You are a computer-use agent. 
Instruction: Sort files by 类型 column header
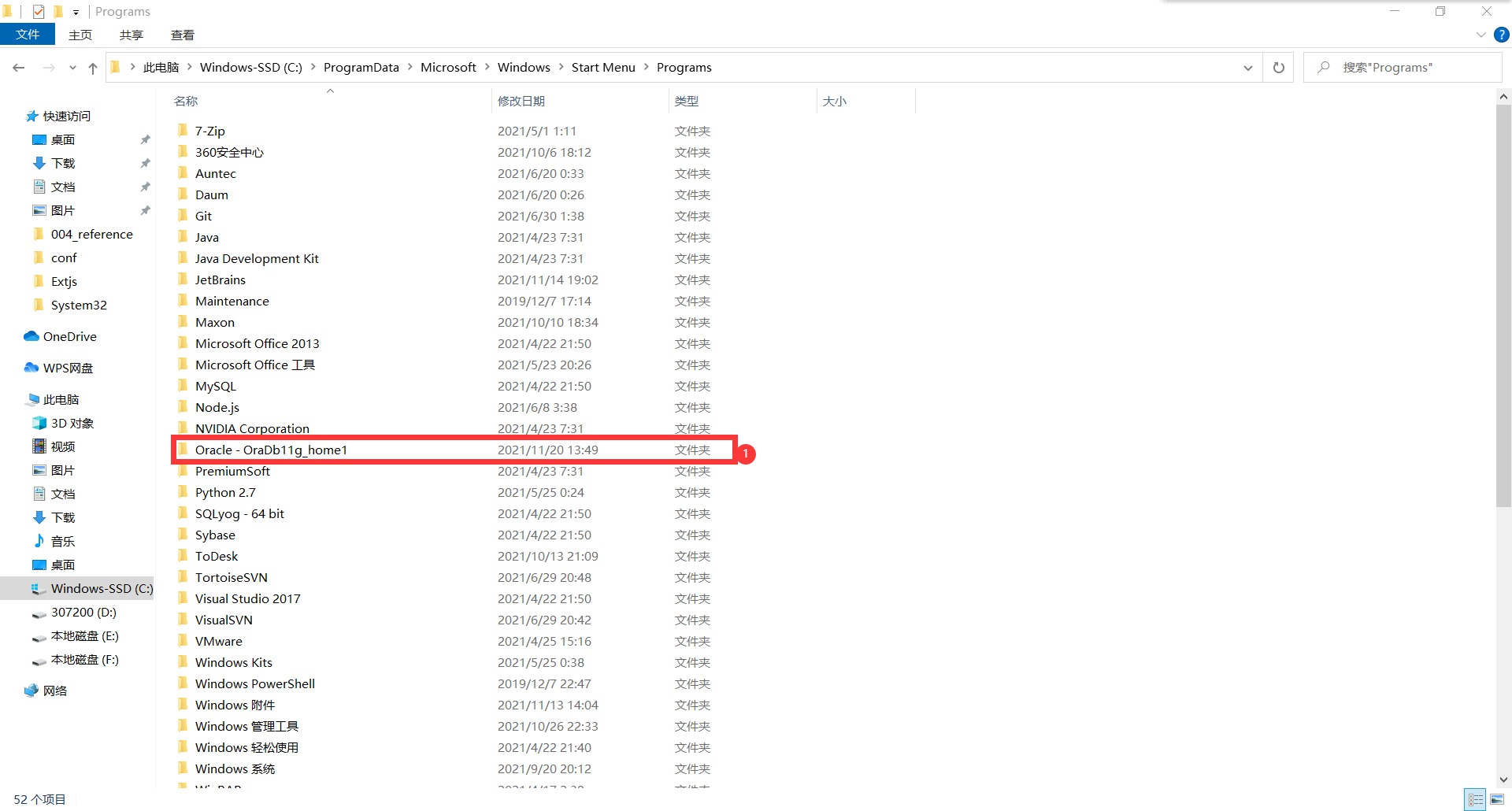tap(687, 101)
